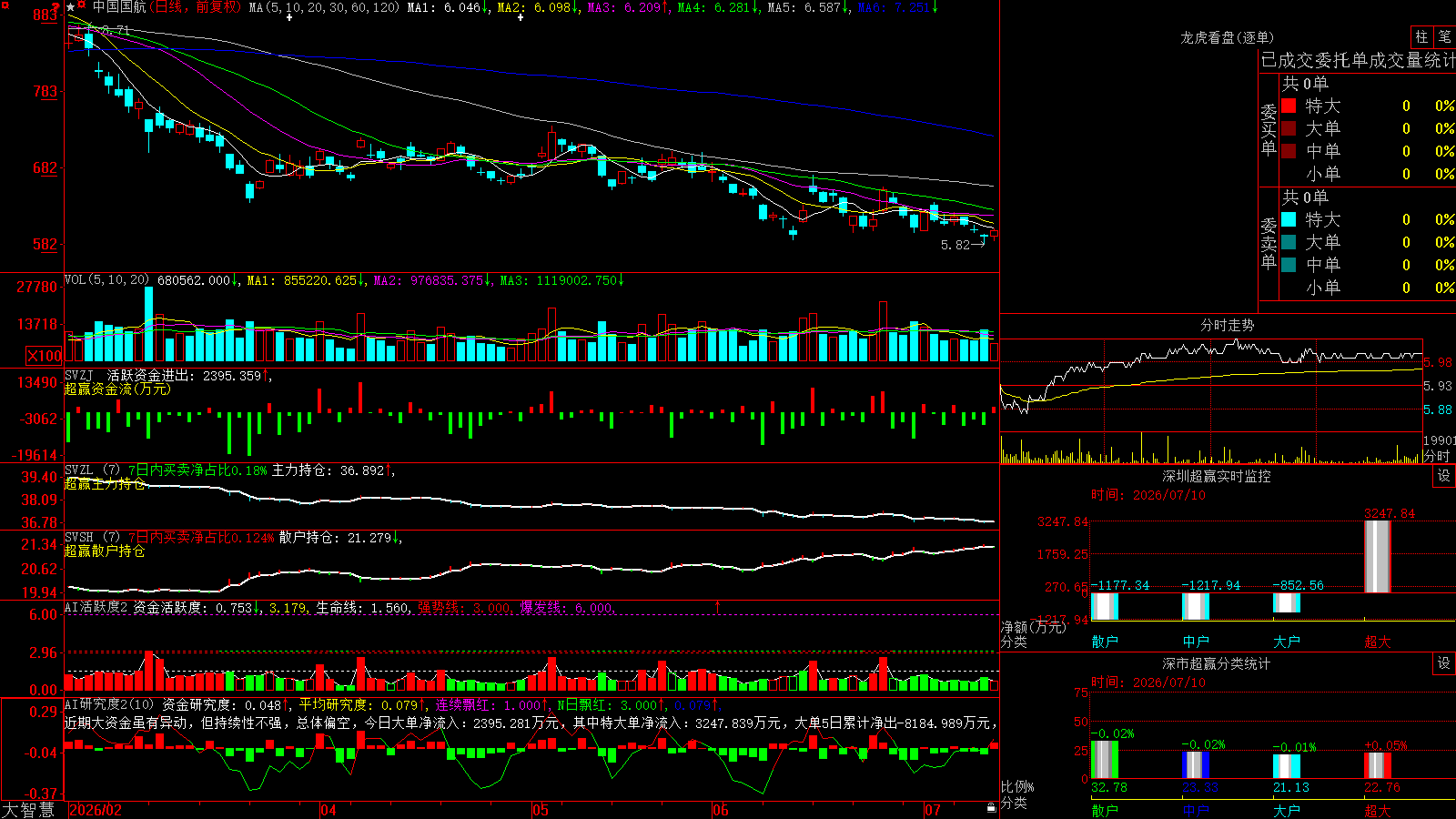
Task: Open 设 settings for 深市超赢分类统计
Action: [x=1444, y=663]
